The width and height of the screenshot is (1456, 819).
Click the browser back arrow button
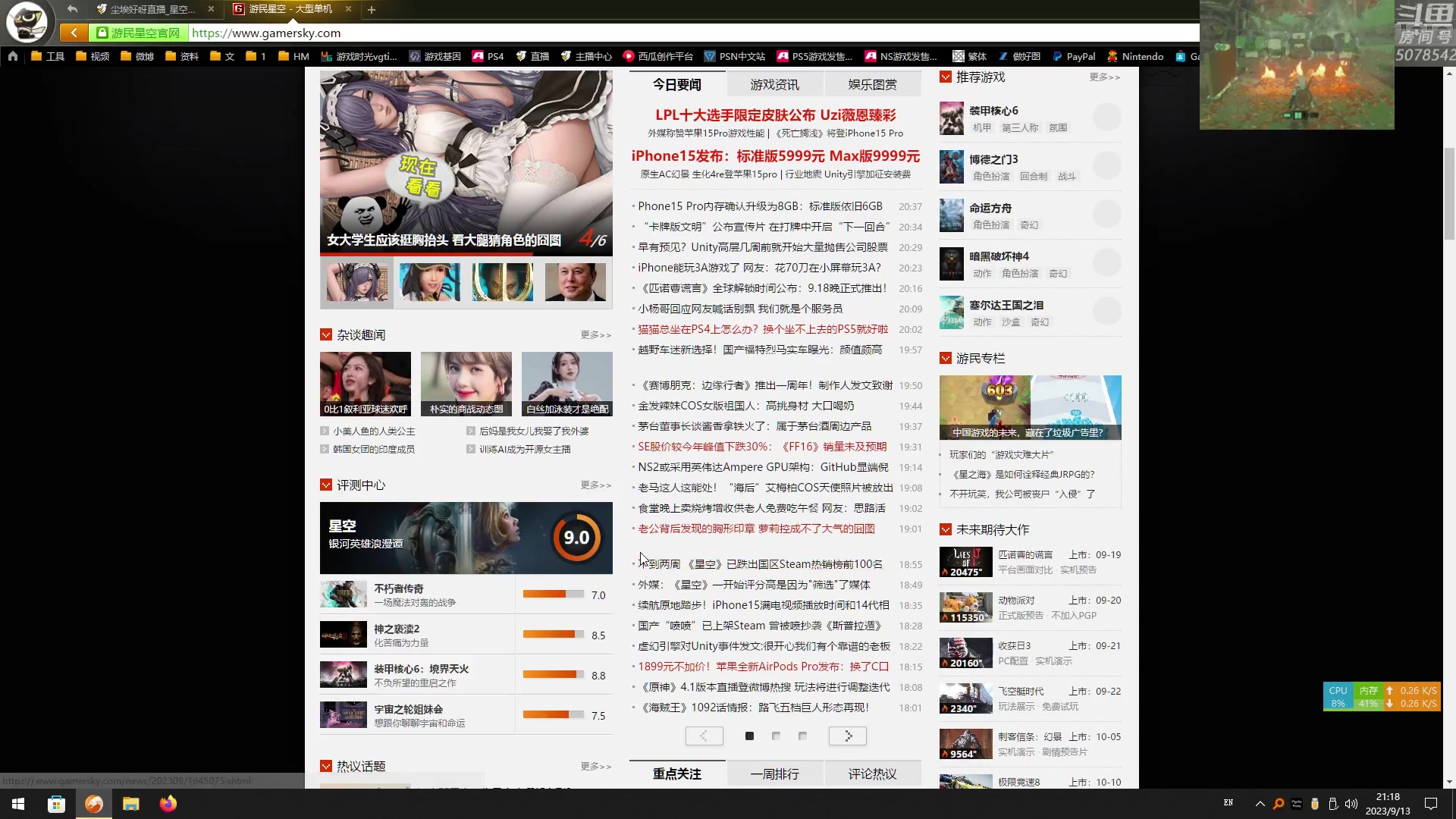74,33
